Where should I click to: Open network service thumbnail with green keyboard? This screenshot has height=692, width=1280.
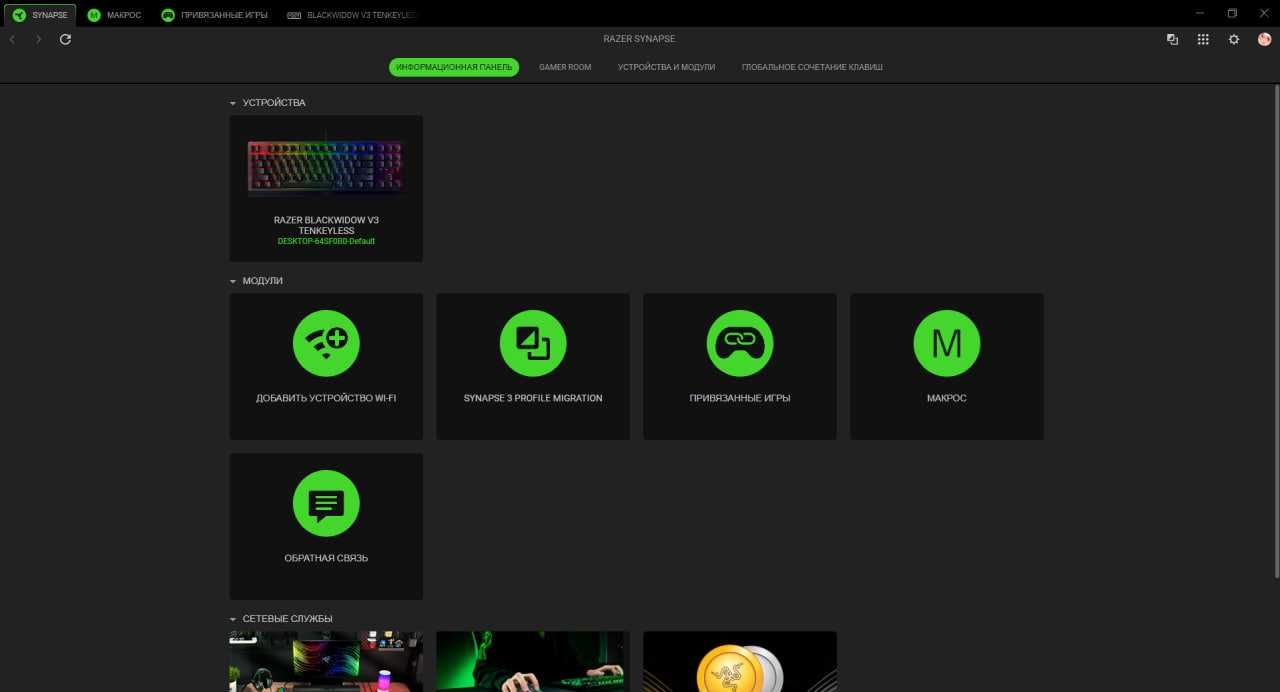[533, 661]
